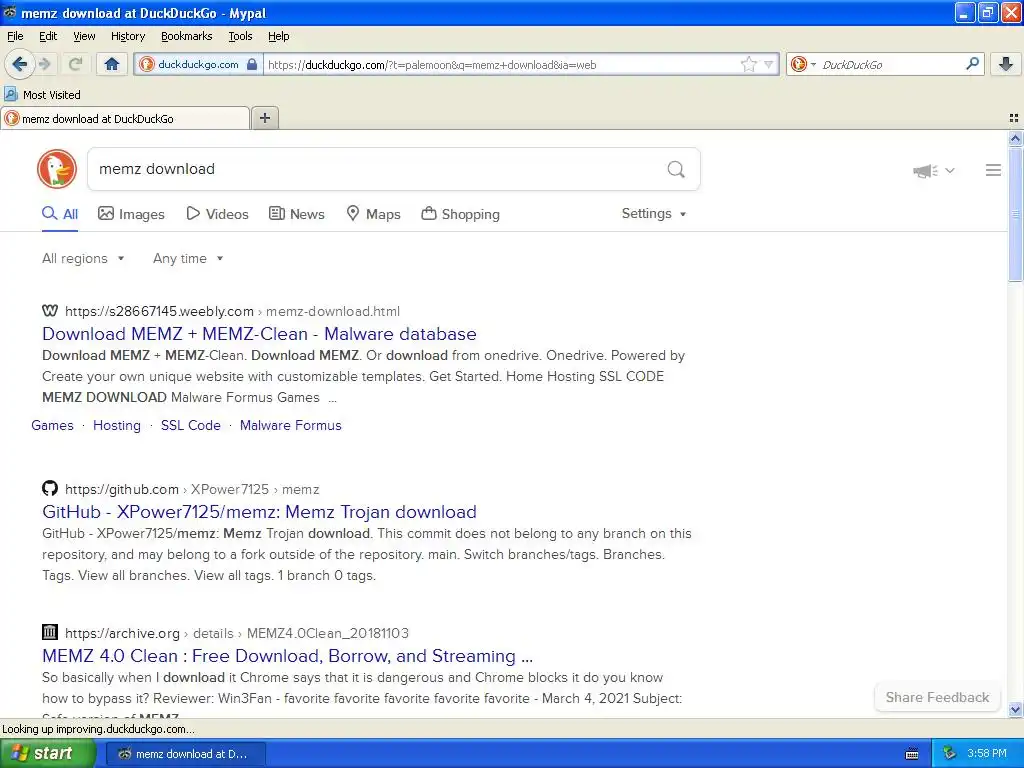
Task: Click the scrollbar down arrow
Action: pyautogui.click(x=1015, y=709)
